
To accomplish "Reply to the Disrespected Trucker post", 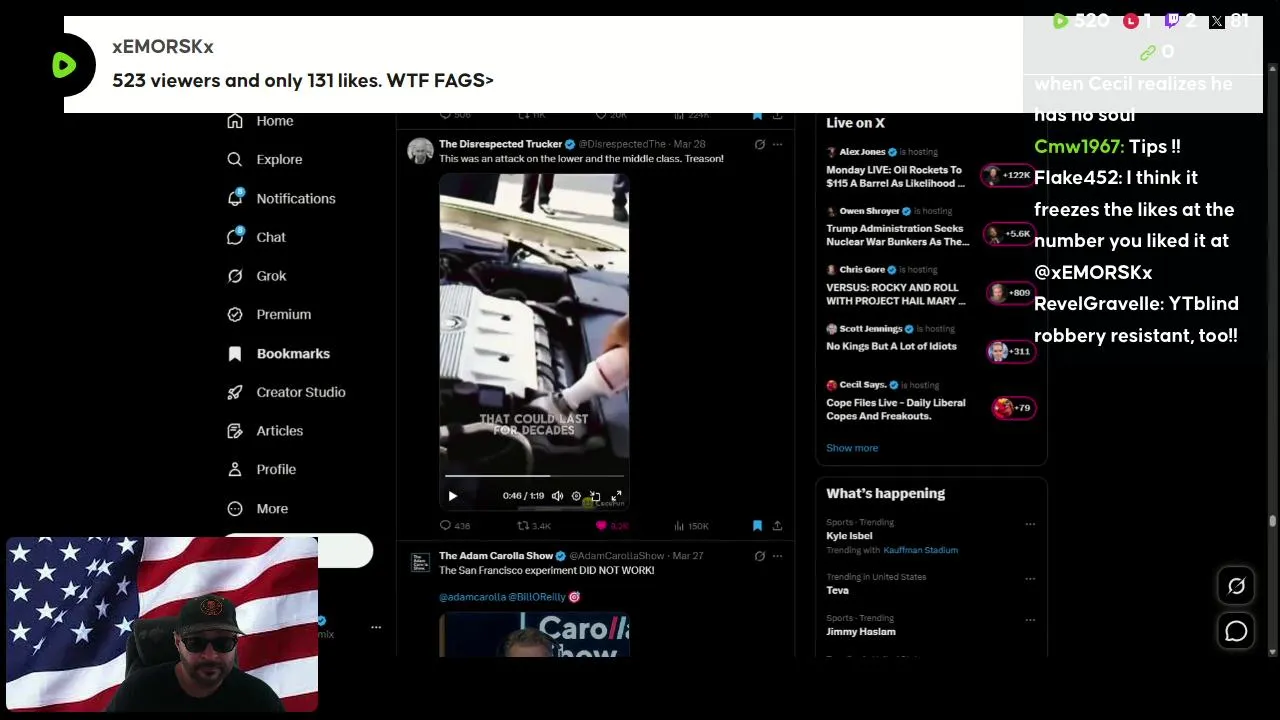I will click(x=455, y=525).
